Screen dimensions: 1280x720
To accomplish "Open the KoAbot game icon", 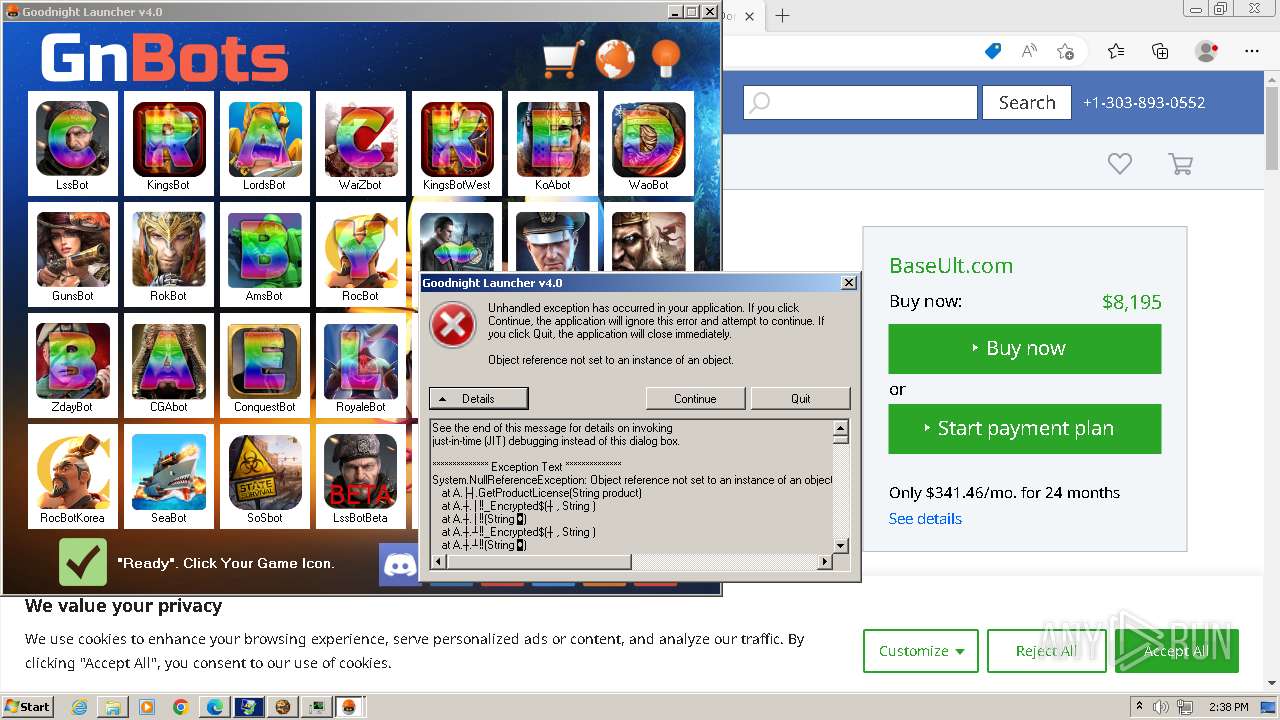I will 553,142.
